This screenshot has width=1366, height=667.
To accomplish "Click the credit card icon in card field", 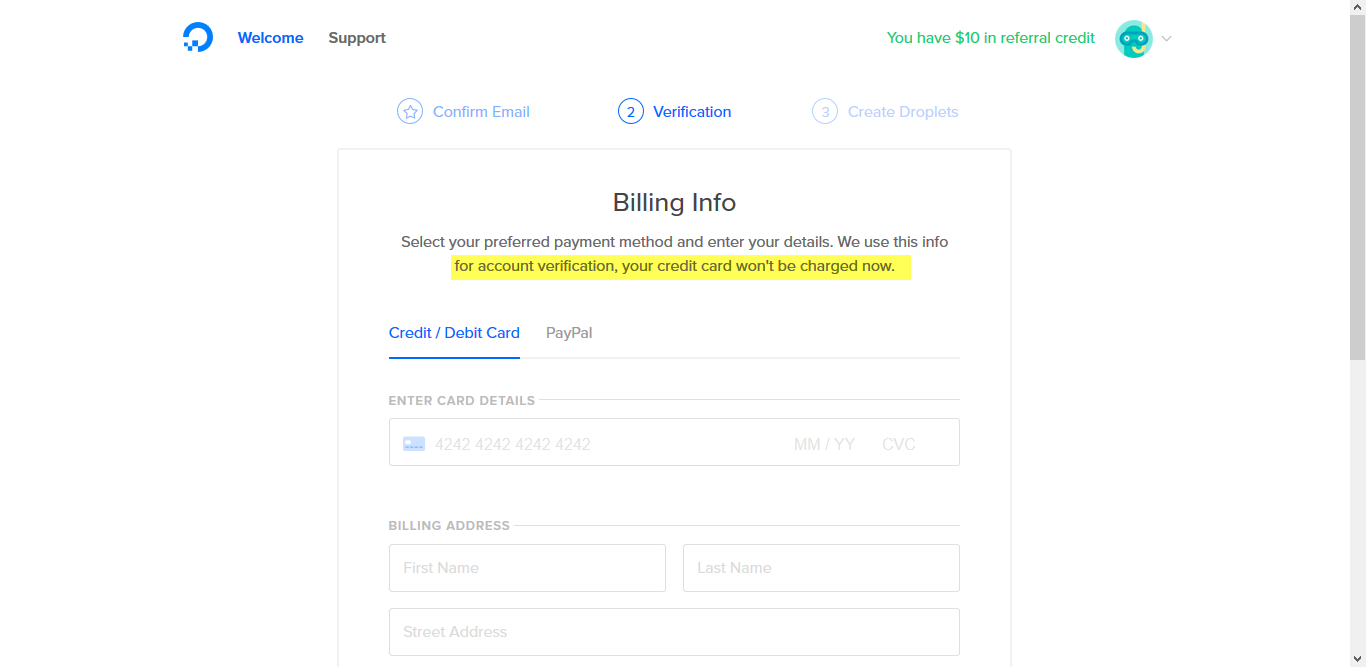I will 414,444.
